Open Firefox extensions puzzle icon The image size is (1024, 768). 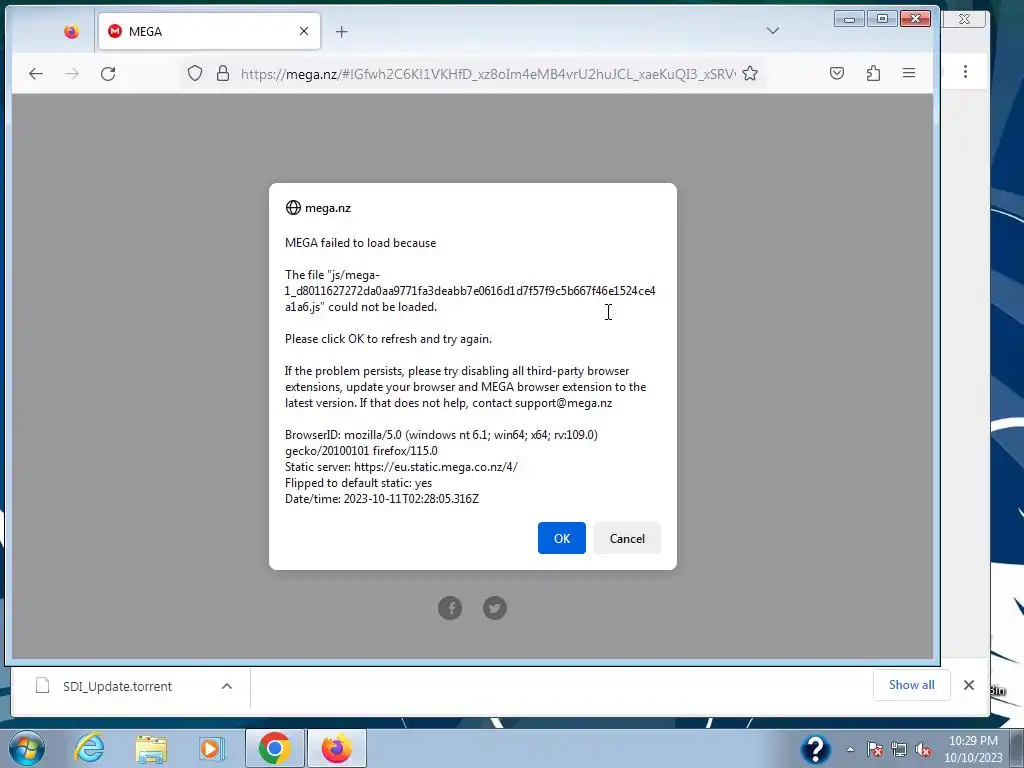pyautogui.click(x=873, y=73)
